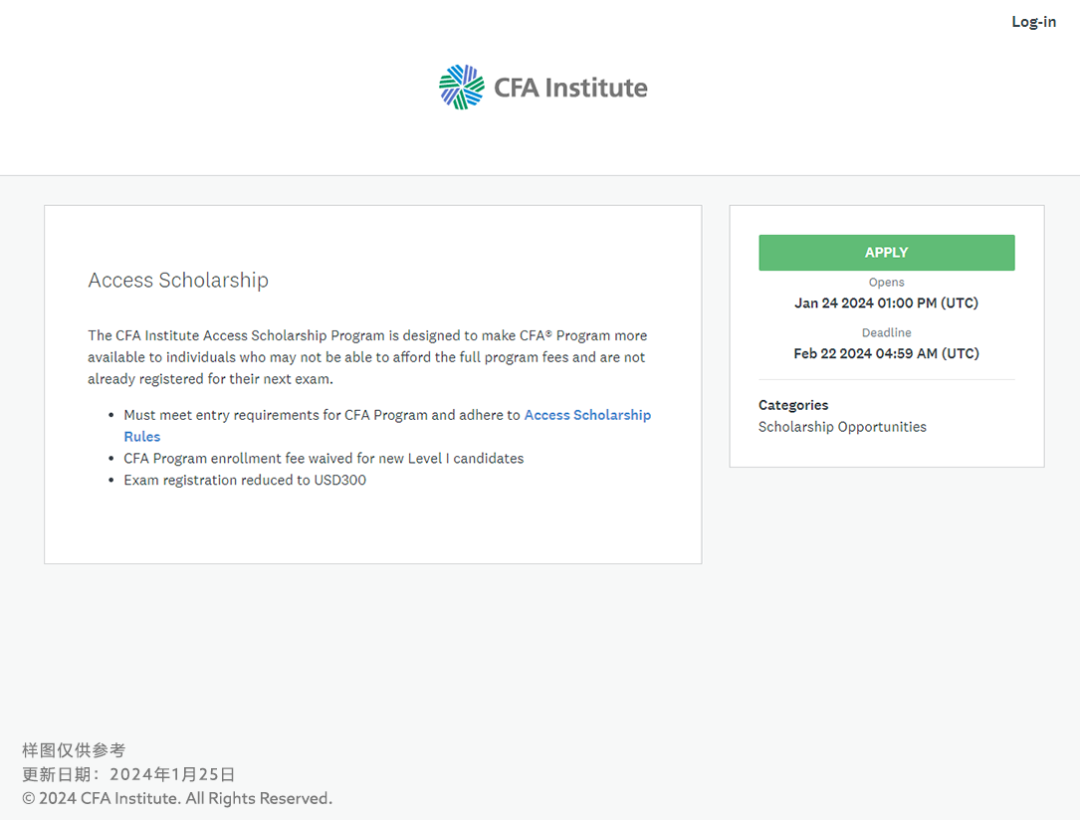Click the CFA Institute starburst logo icon
The image size is (1080, 820).
click(x=461, y=87)
